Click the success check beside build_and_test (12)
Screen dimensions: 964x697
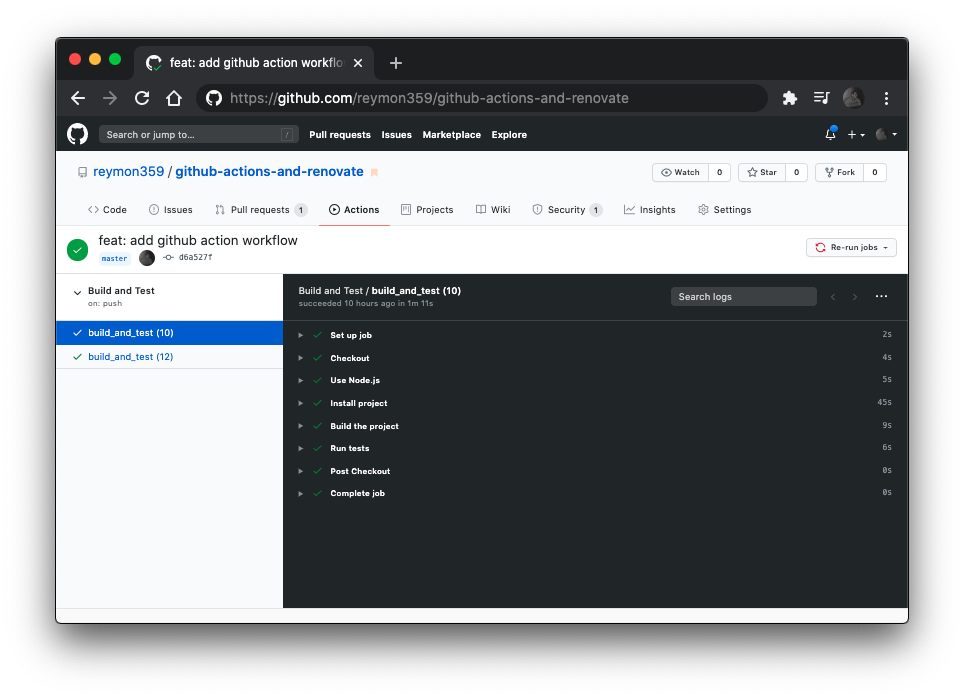coord(77,355)
